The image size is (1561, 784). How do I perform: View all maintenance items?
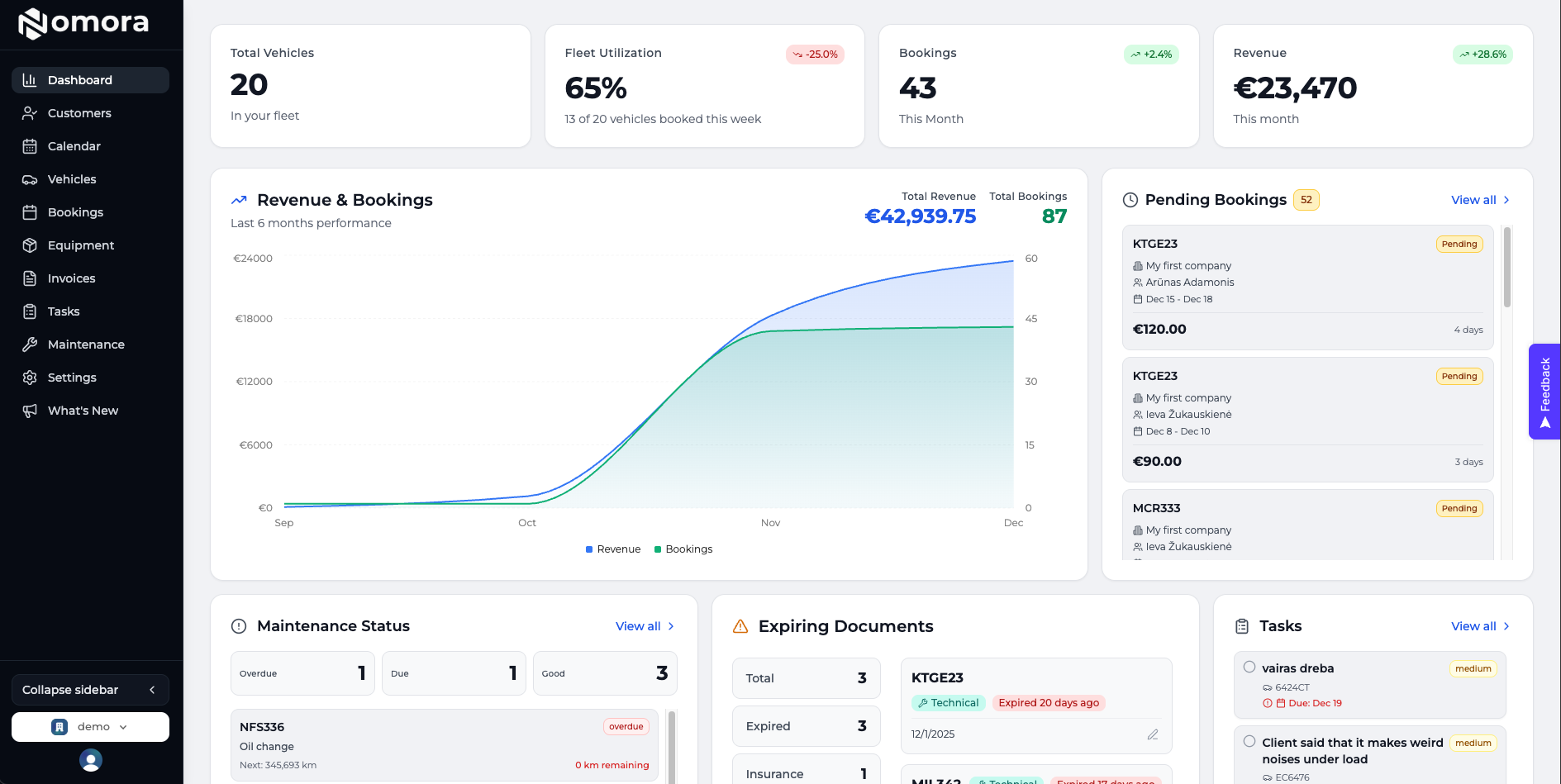click(x=645, y=626)
